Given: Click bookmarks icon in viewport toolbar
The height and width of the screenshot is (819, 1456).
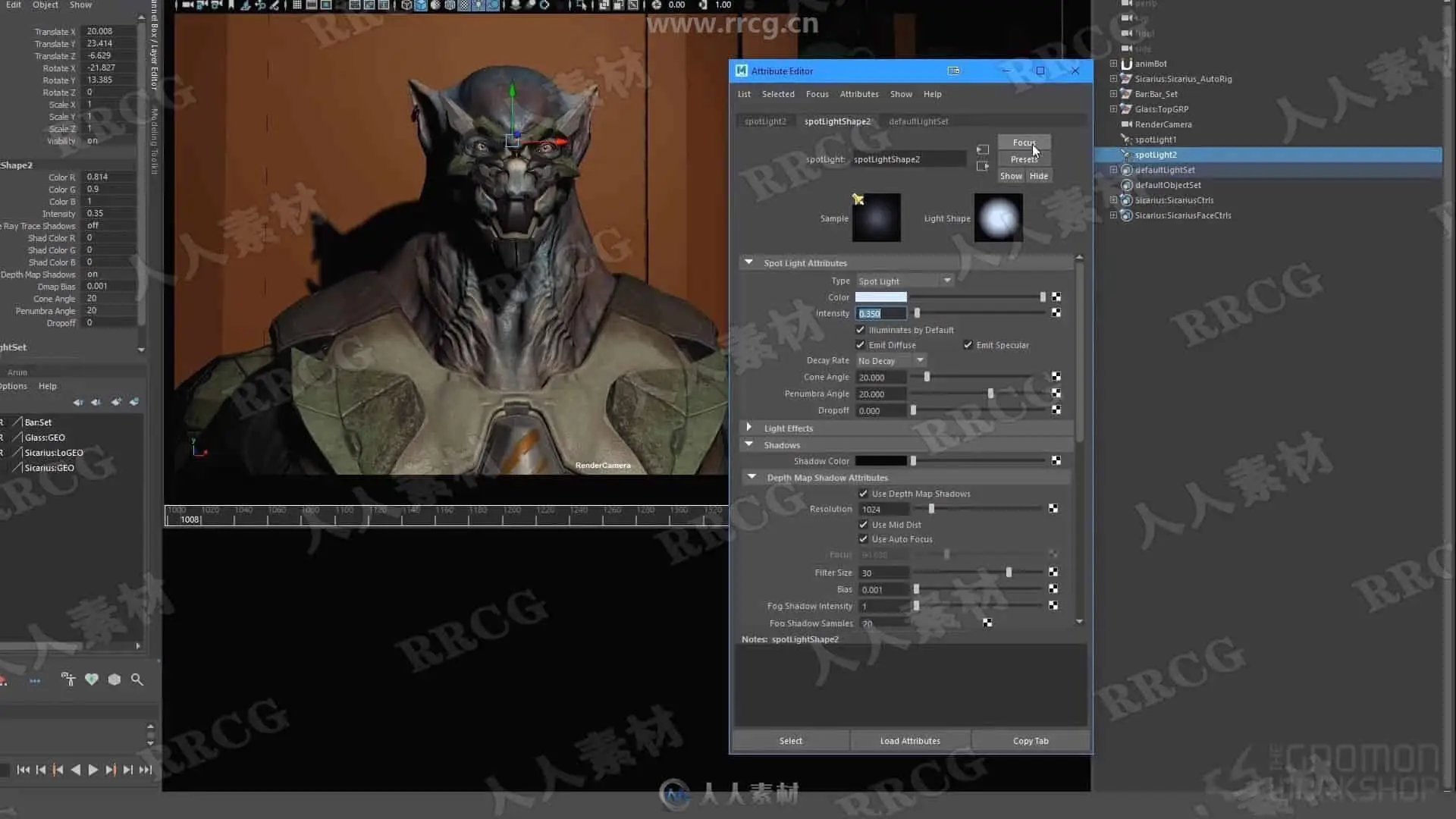Looking at the screenshot, I should click(231, 5).
